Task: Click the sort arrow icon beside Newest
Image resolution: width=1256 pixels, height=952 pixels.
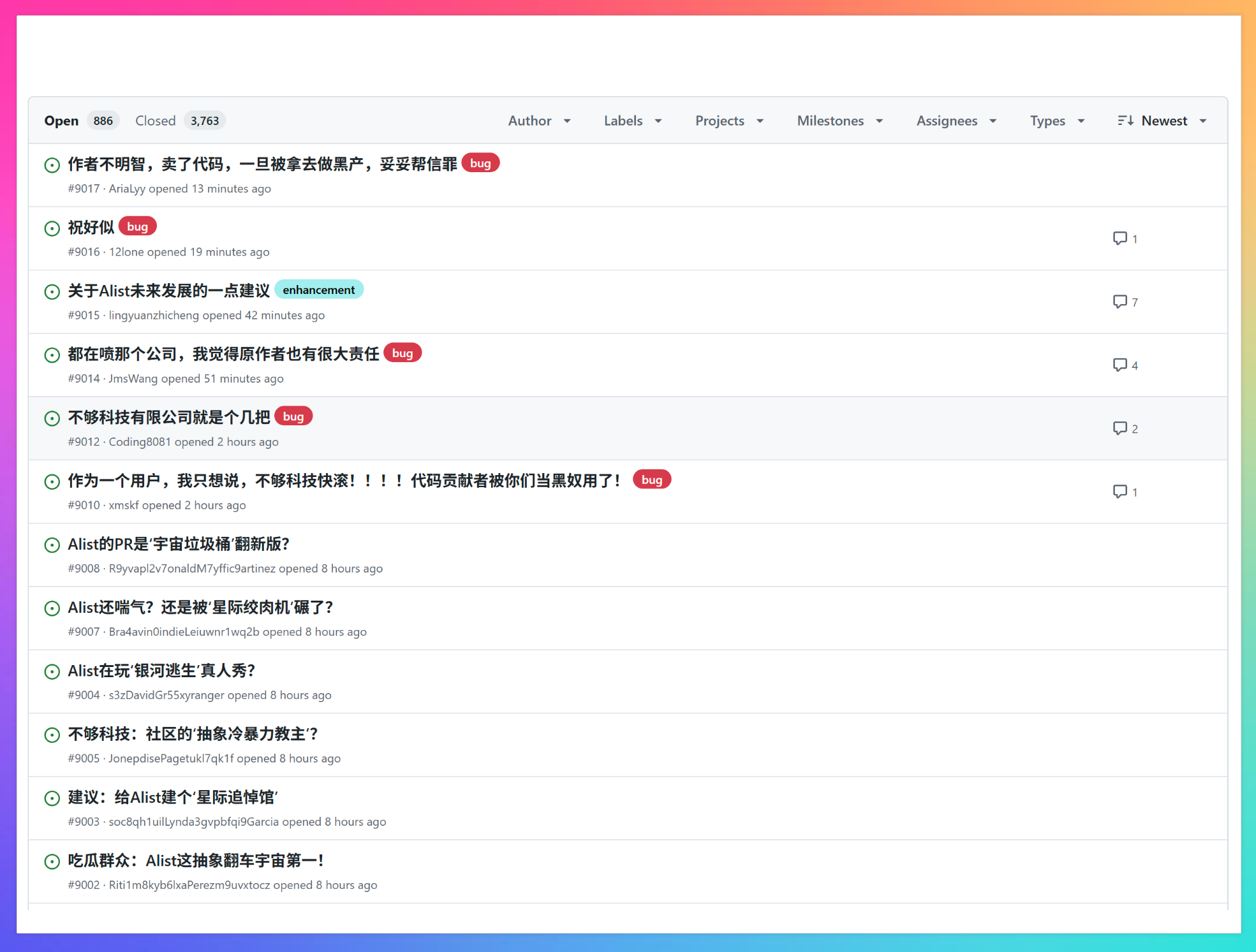Action: pos(1125,120)
